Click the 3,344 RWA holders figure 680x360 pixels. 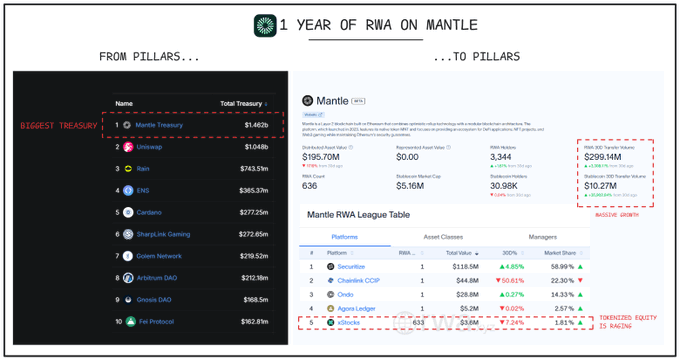click(501, 157)
